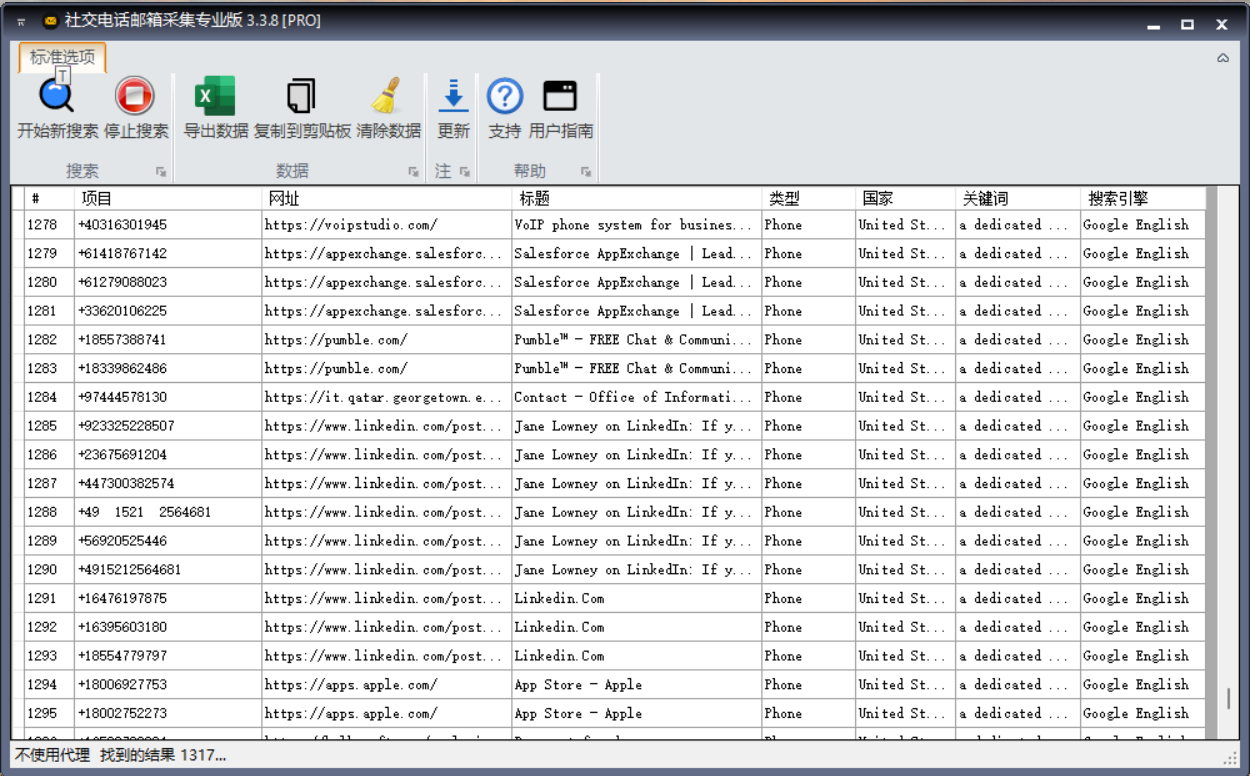Sort by the 类型 column header

[809, 198]
